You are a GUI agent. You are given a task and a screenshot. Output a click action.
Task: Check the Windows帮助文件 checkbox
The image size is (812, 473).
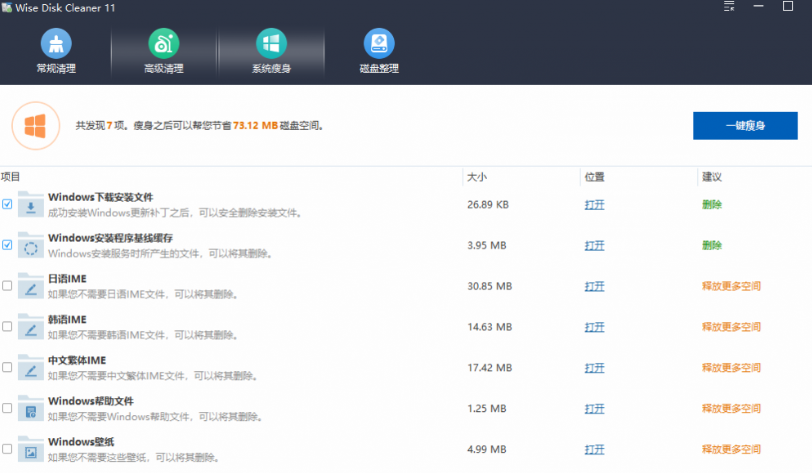(x=7, y=408)
